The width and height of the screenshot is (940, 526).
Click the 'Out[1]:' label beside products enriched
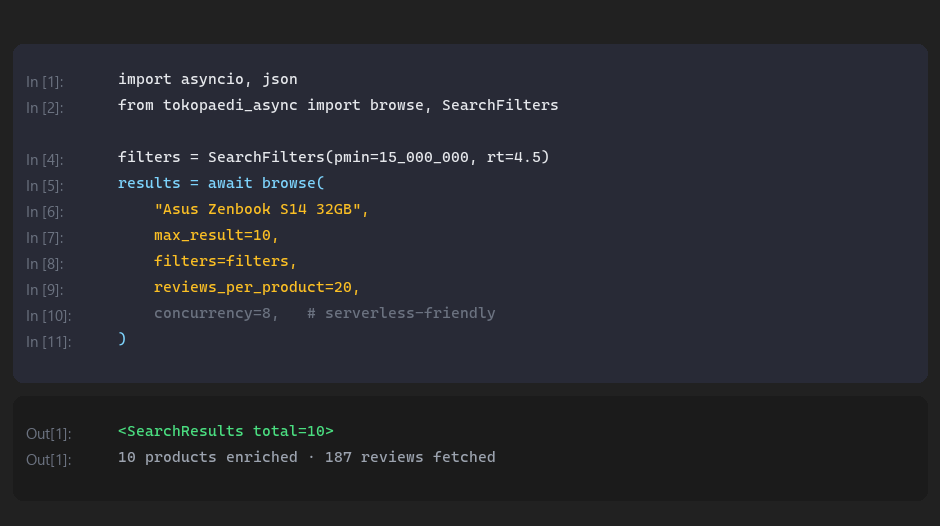pyautogui.click(x=49, y=459)
